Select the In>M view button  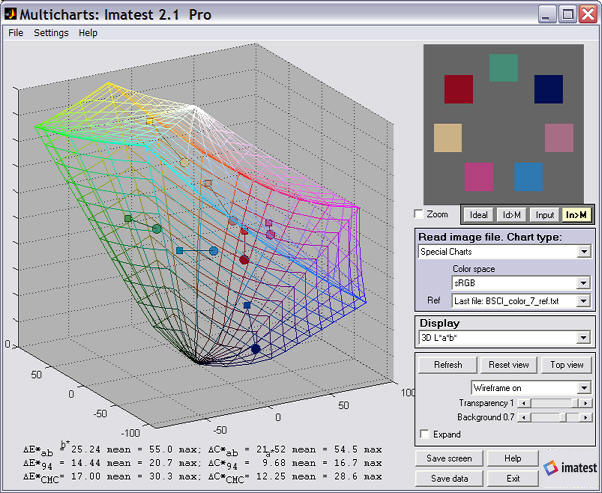point(577,215)
